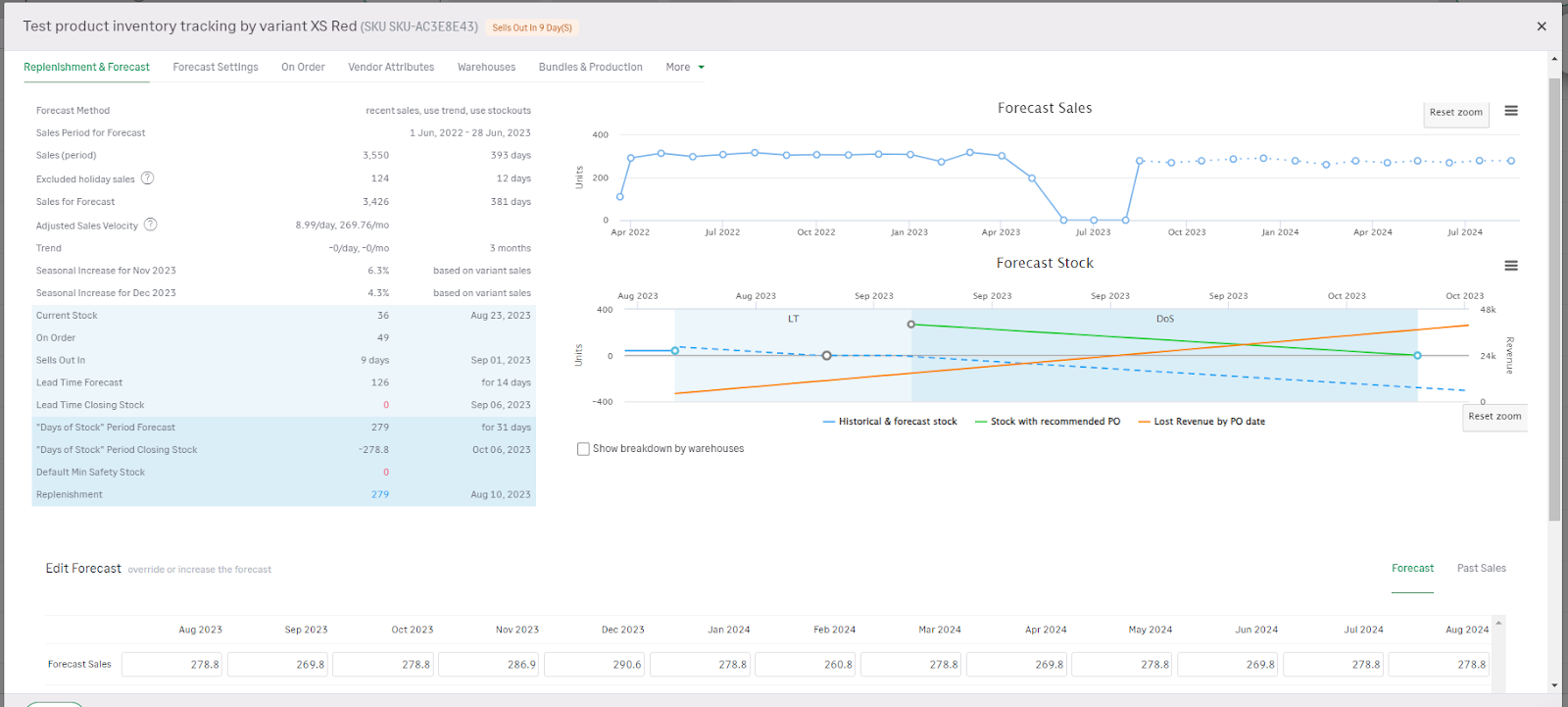Toggle Show breakdown by warehouses checkbox
1568x707 pixels.
pos(583,449)
